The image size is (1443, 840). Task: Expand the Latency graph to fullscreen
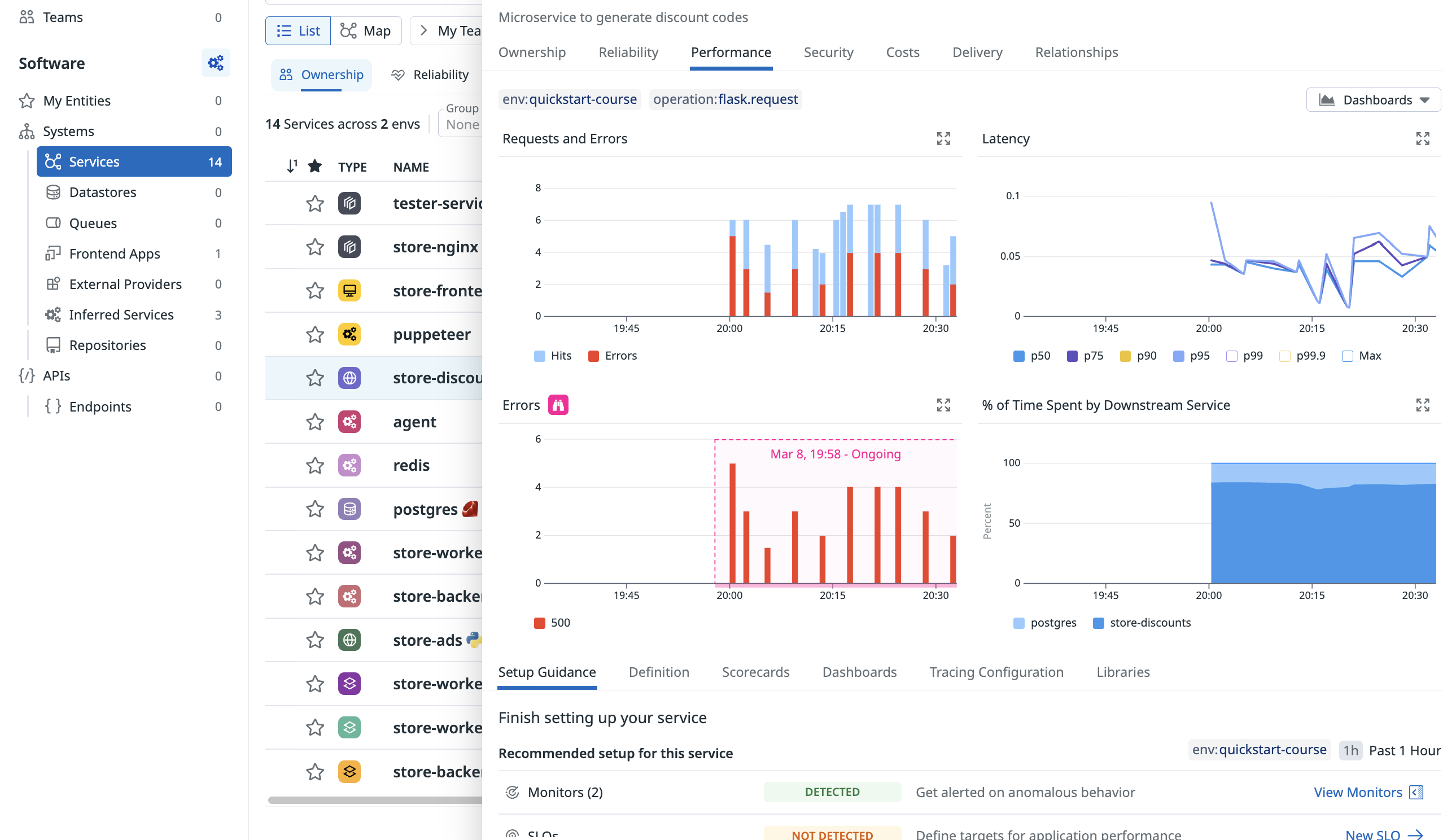[x=1422, y=138]
